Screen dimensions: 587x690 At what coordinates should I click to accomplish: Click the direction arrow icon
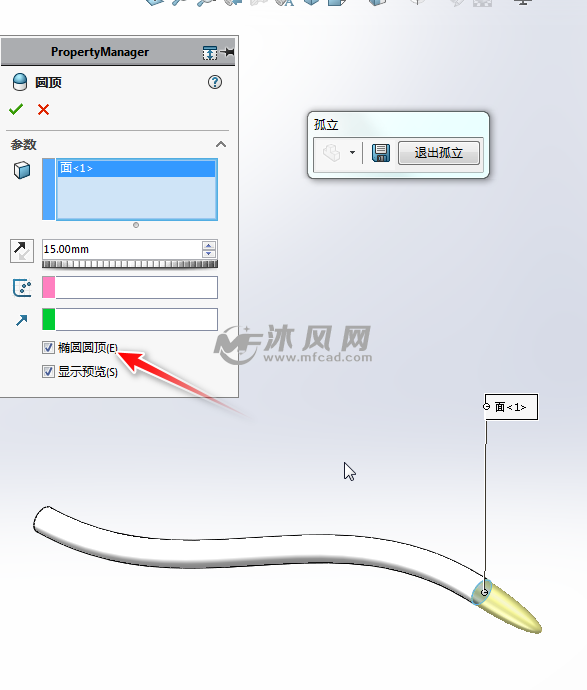click(x=22, y=320)
